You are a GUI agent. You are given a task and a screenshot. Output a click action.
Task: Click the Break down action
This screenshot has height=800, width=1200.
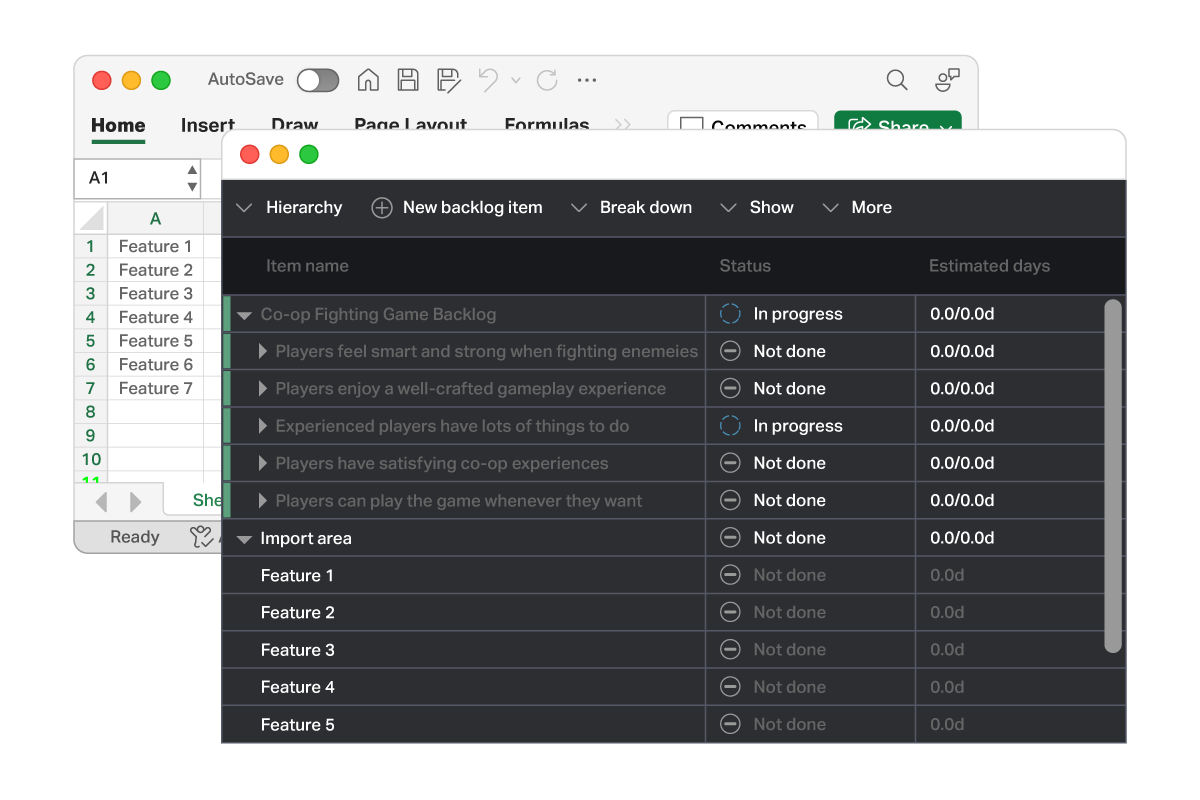pos(645,208)
